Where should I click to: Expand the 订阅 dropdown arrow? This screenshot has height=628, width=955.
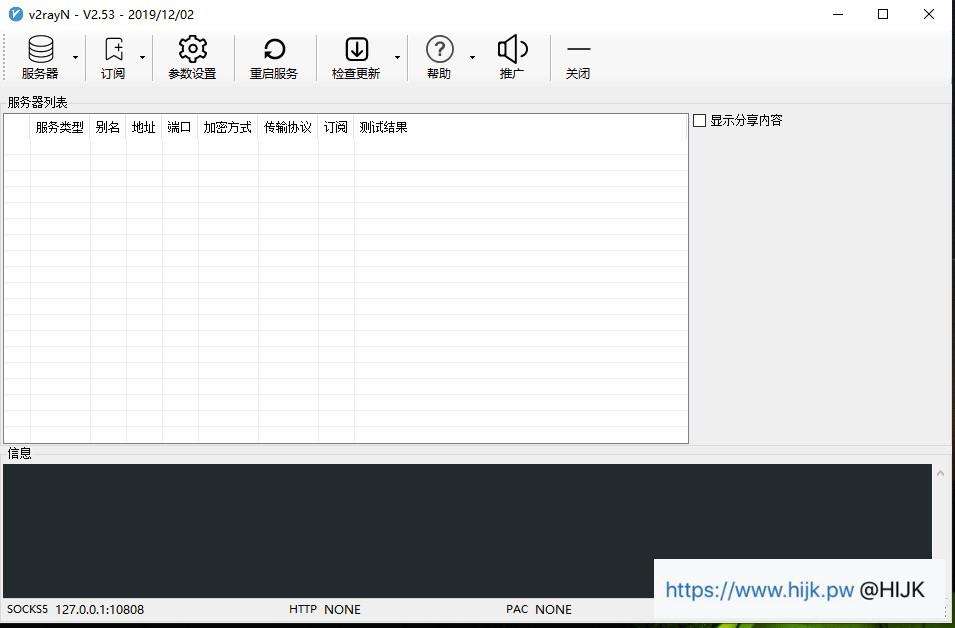click(142, 57)
